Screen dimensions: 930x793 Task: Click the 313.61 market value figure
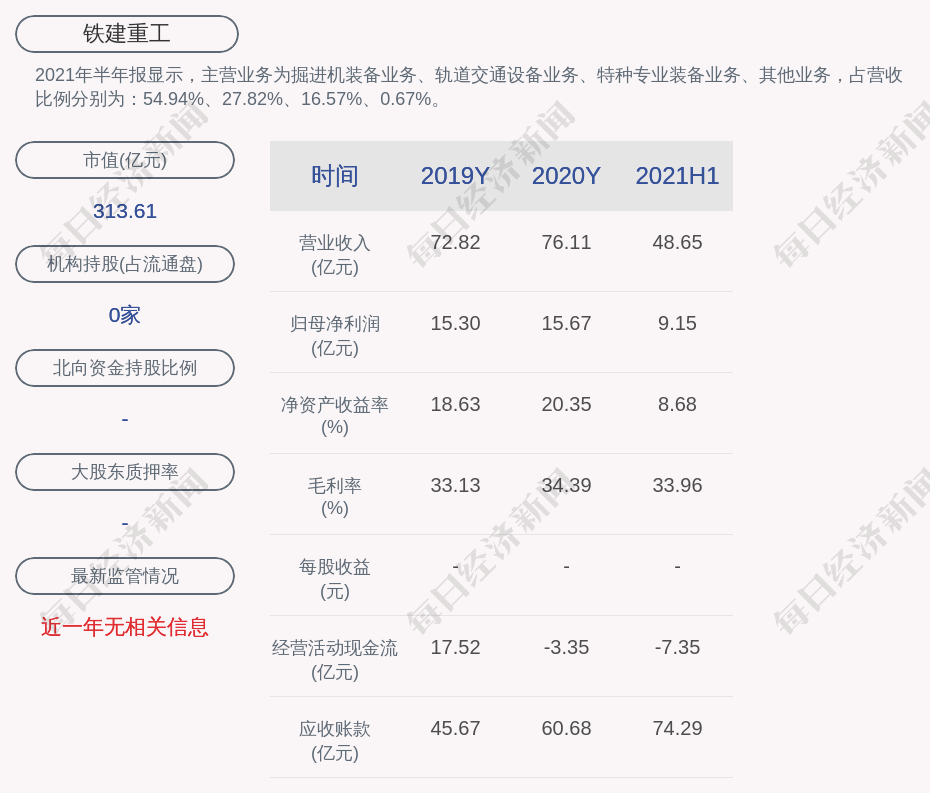125,211
